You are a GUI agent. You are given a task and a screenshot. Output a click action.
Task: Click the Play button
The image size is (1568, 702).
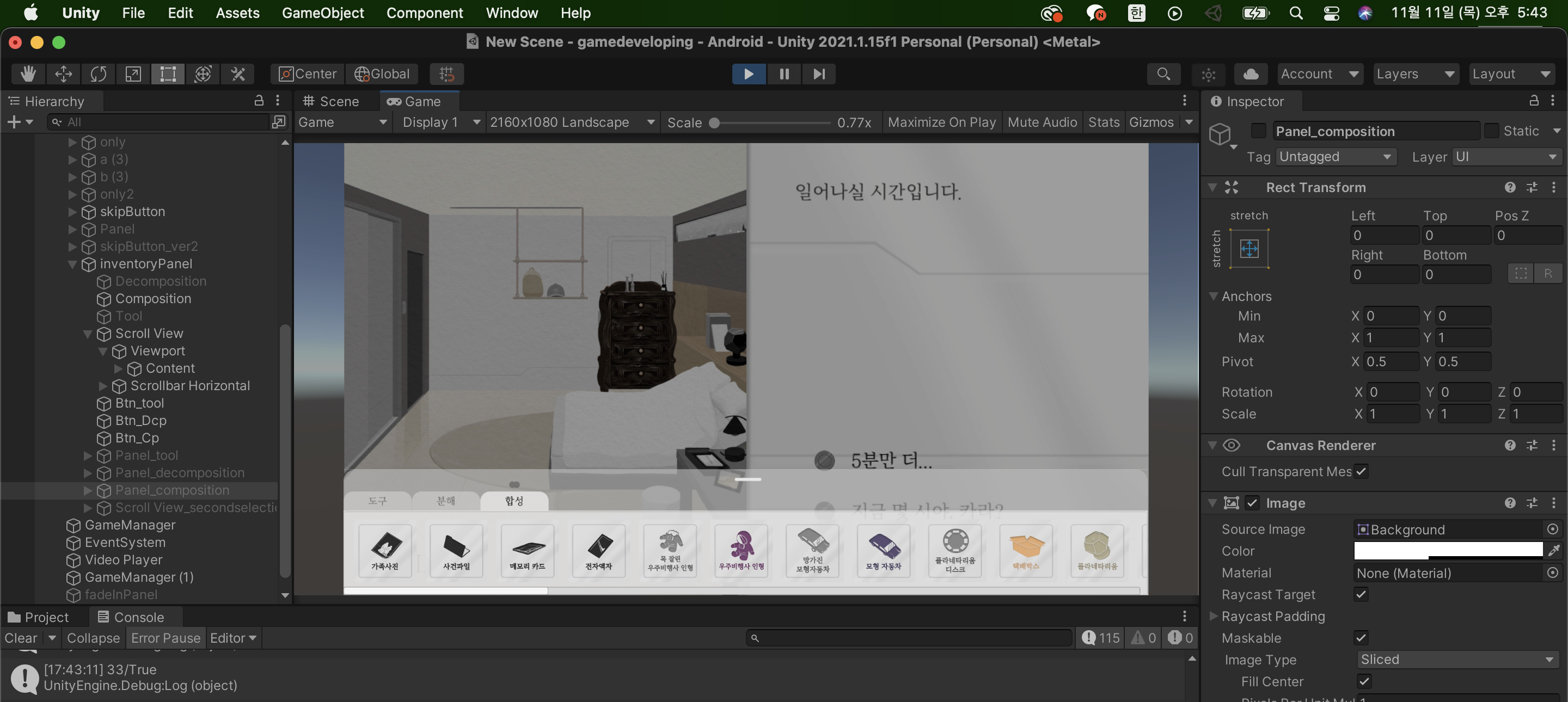(x=749, y=73)
